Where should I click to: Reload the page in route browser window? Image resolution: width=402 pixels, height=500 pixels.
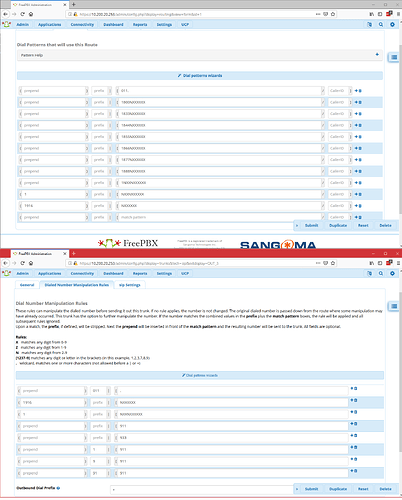[x=22, y=14]
